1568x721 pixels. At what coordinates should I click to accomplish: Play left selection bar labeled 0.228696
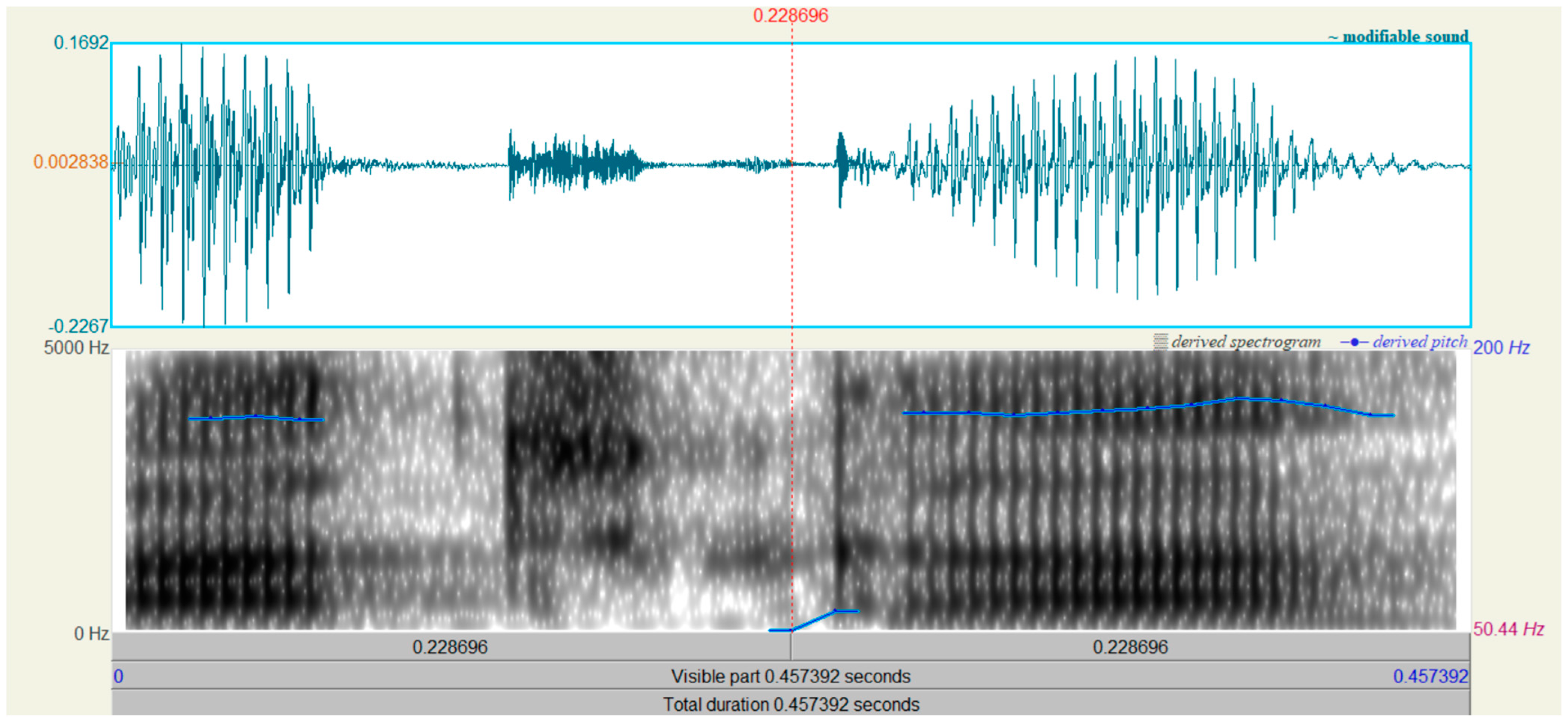pos(451,647)
